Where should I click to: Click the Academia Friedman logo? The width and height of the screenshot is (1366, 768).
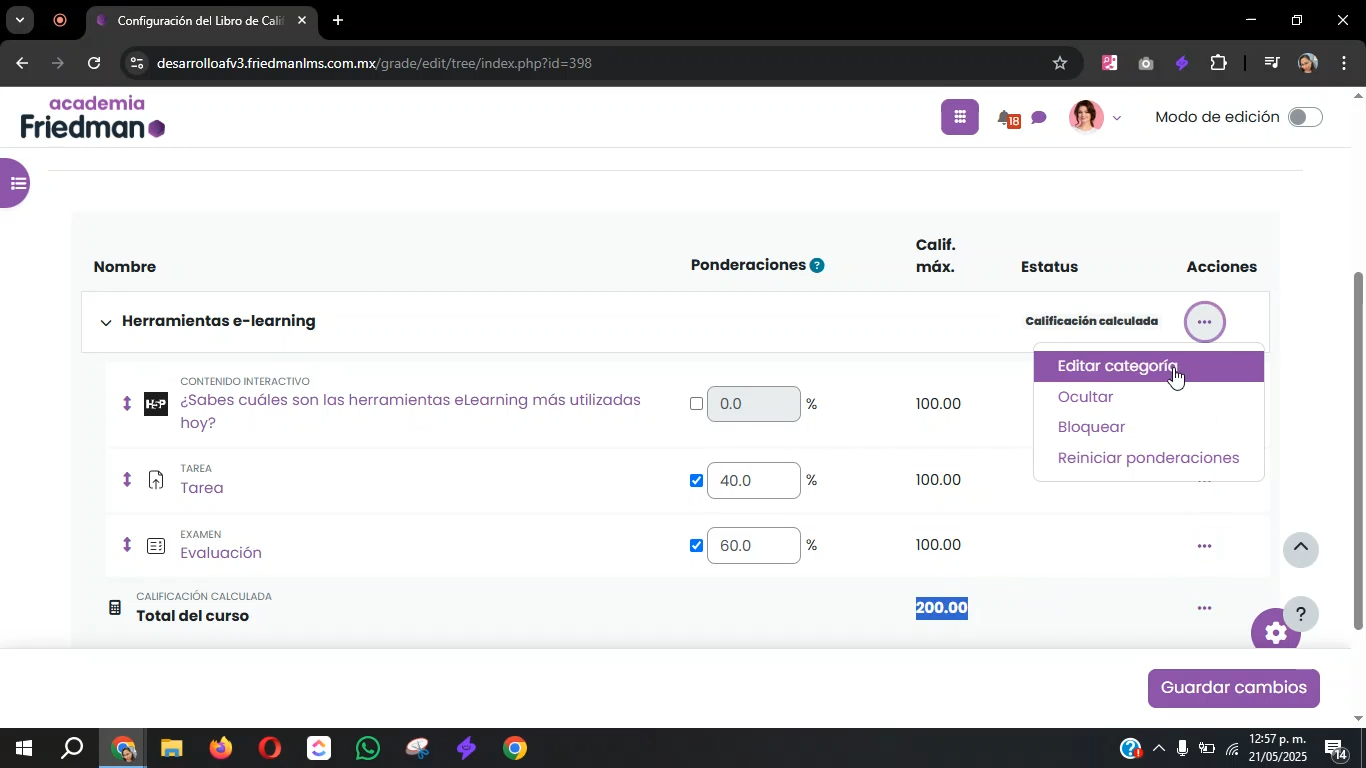point(92,117)
